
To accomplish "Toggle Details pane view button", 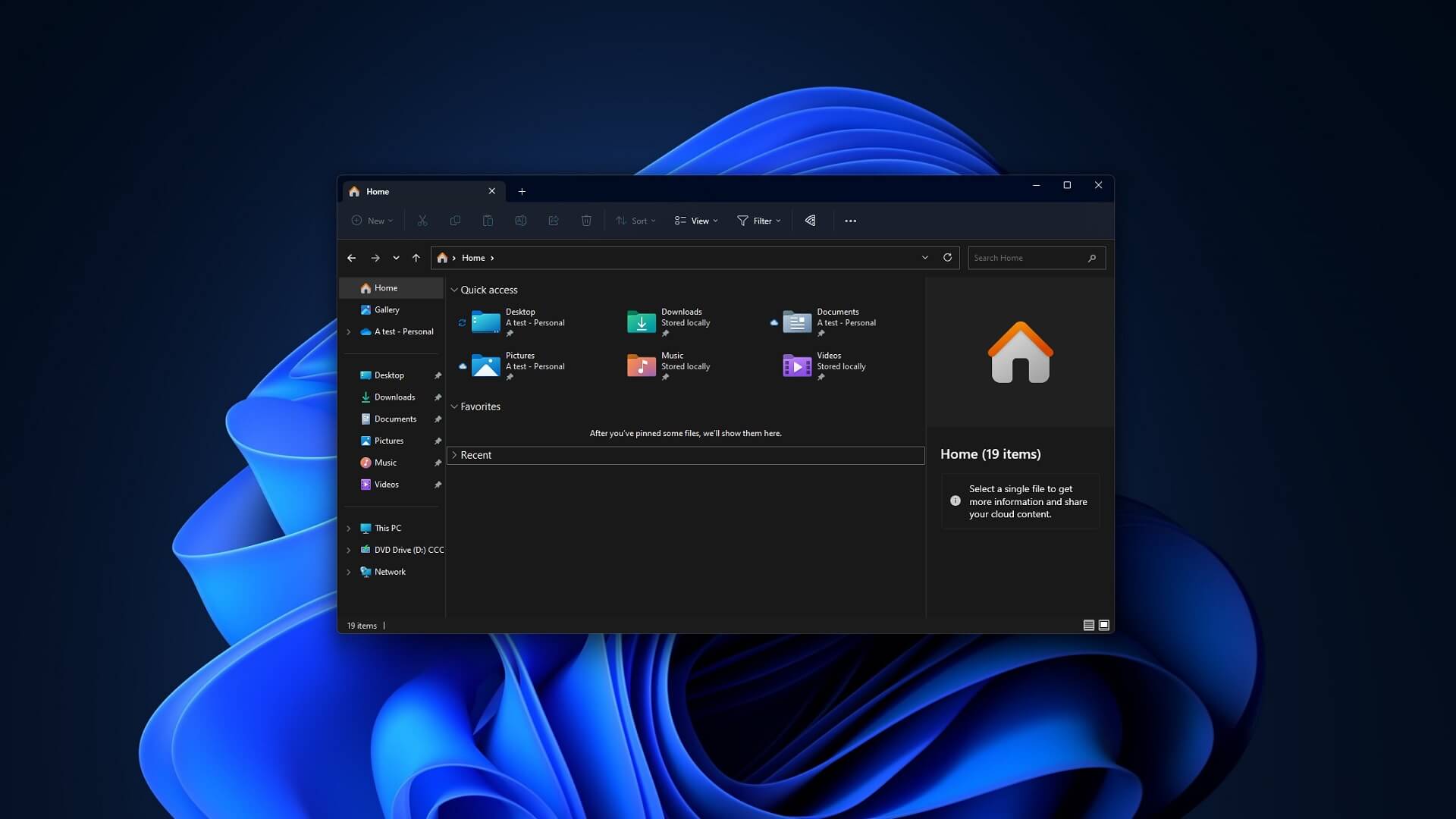I will point(1103,625).
